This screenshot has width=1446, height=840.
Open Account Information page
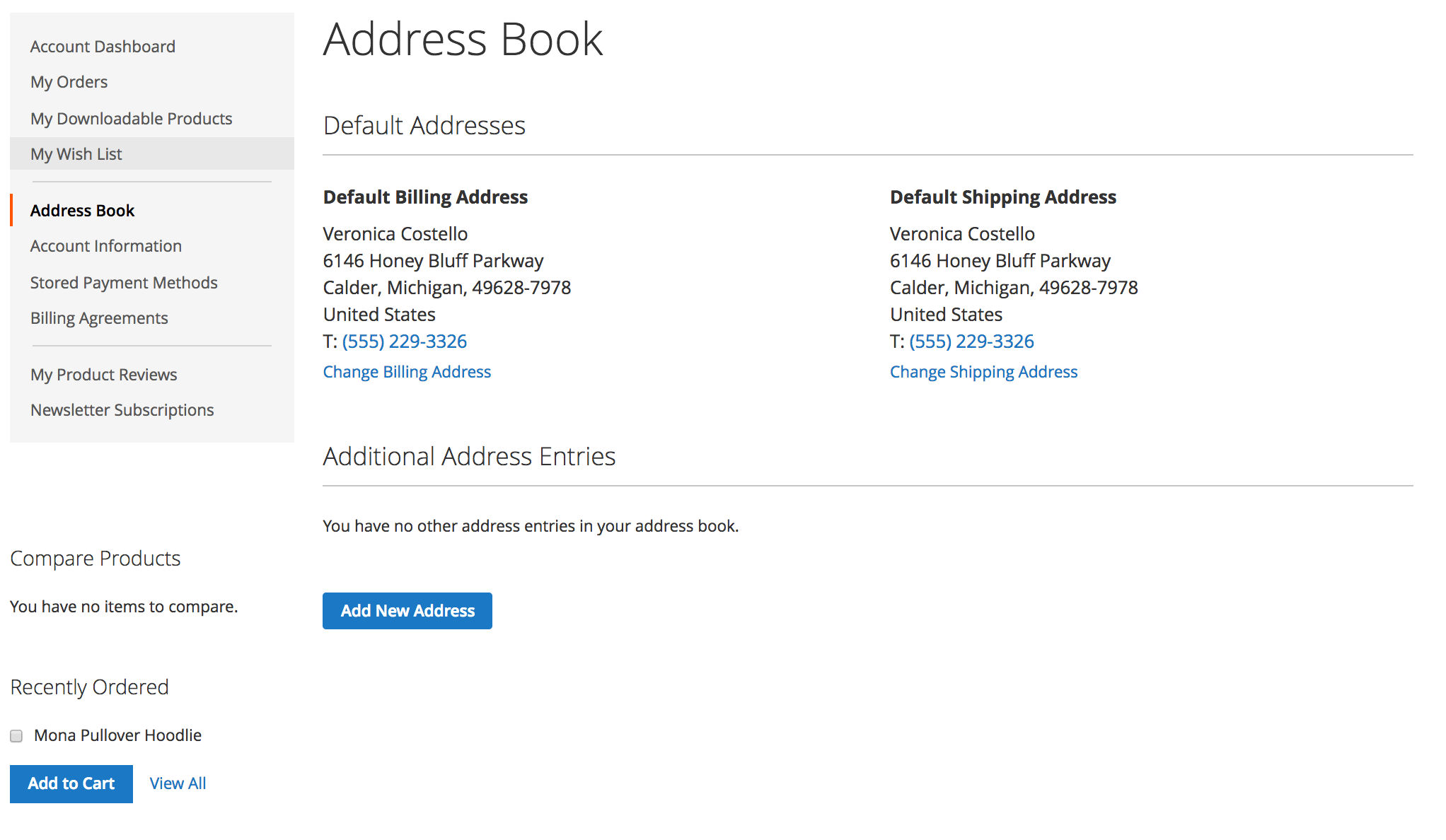(x=106, y=245)
